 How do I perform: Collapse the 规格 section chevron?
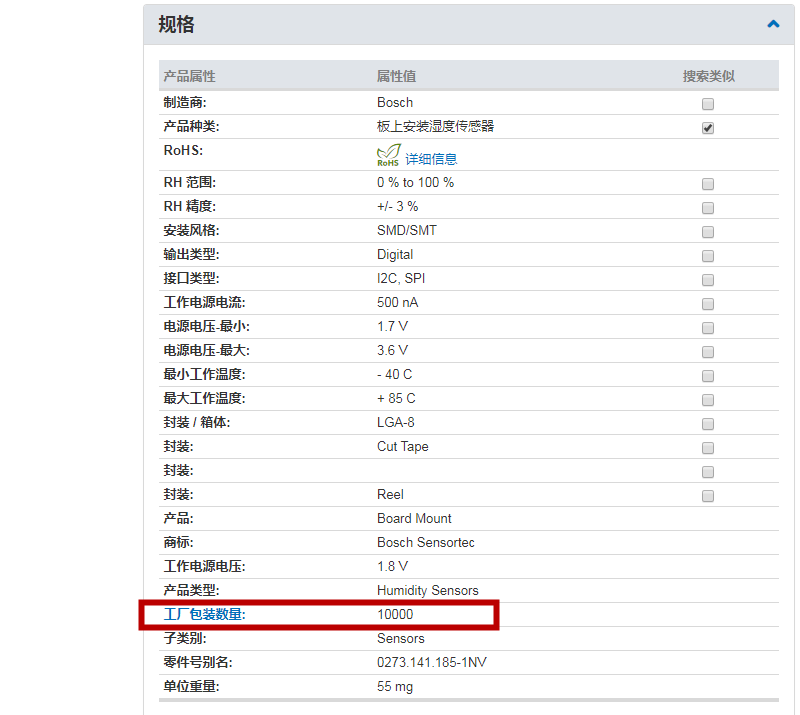click(773, 24)
